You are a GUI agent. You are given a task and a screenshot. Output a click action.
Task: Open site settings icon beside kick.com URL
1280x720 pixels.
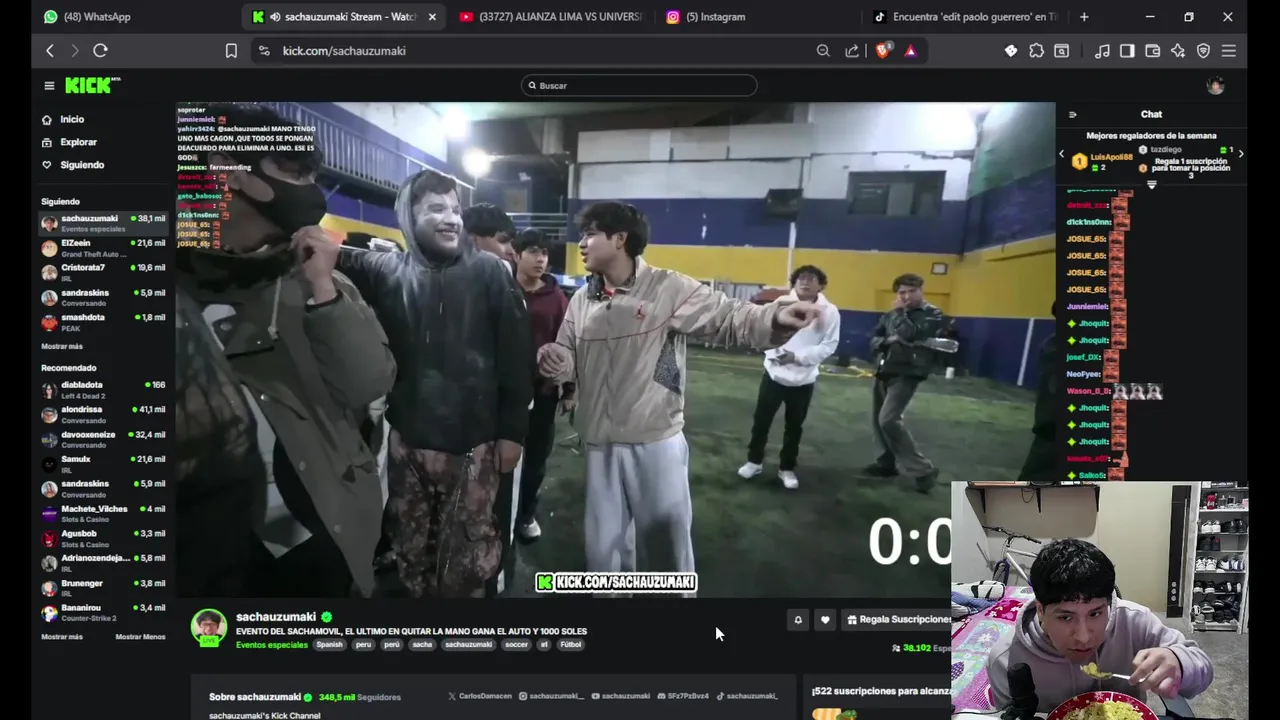(x=264, y=51)
